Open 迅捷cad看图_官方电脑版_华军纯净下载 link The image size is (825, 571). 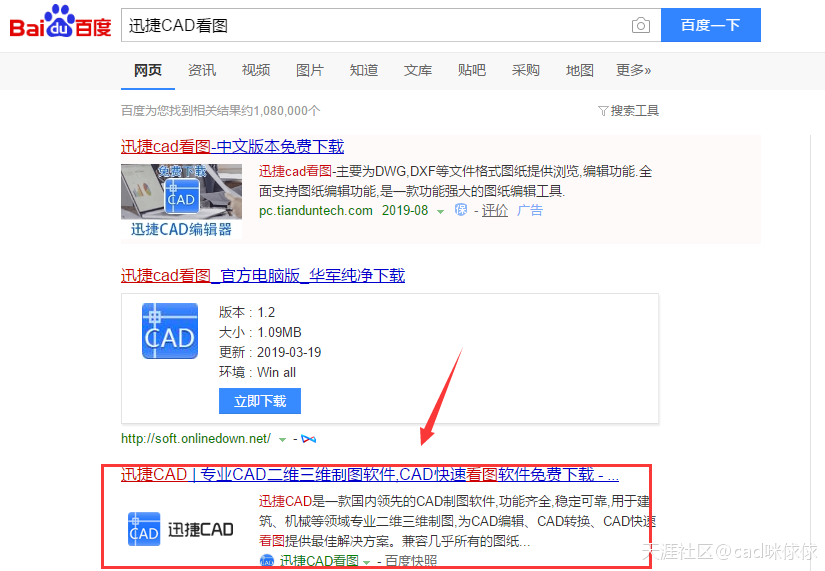tap(263, 275)
